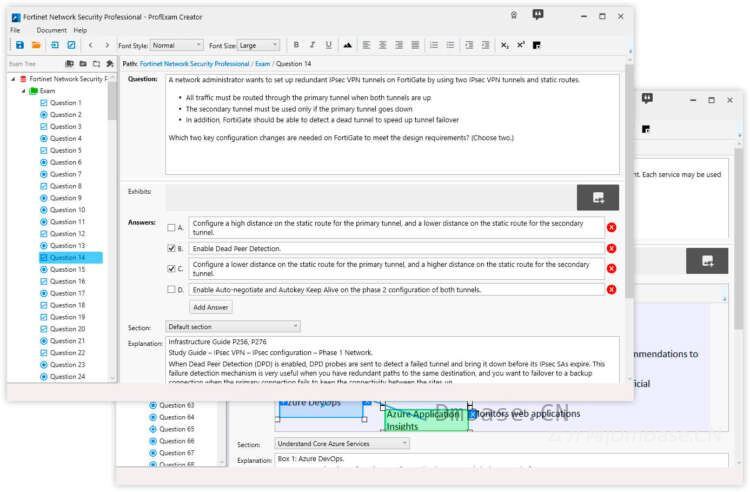Click the add exhibit button in background window

[x=707, y=261]
